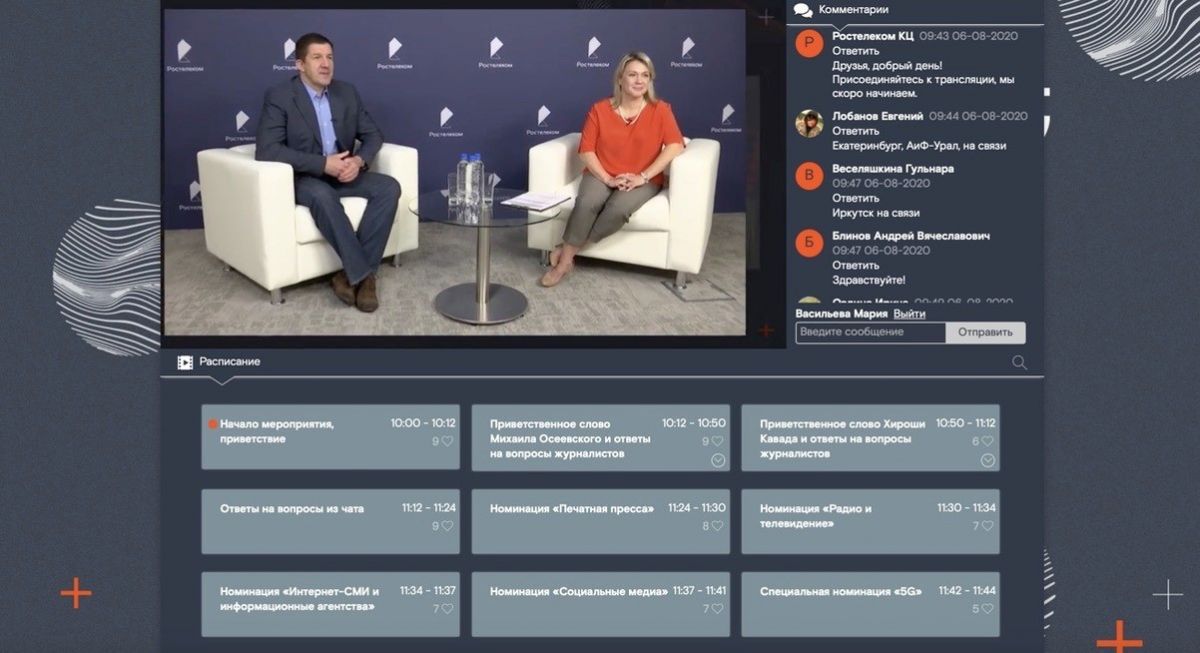The width and height of the screenshot is (1200, 653).
Task: Toggle heart on 'Ответы на вопросы из чата'
Action: [x=448, y=526]
